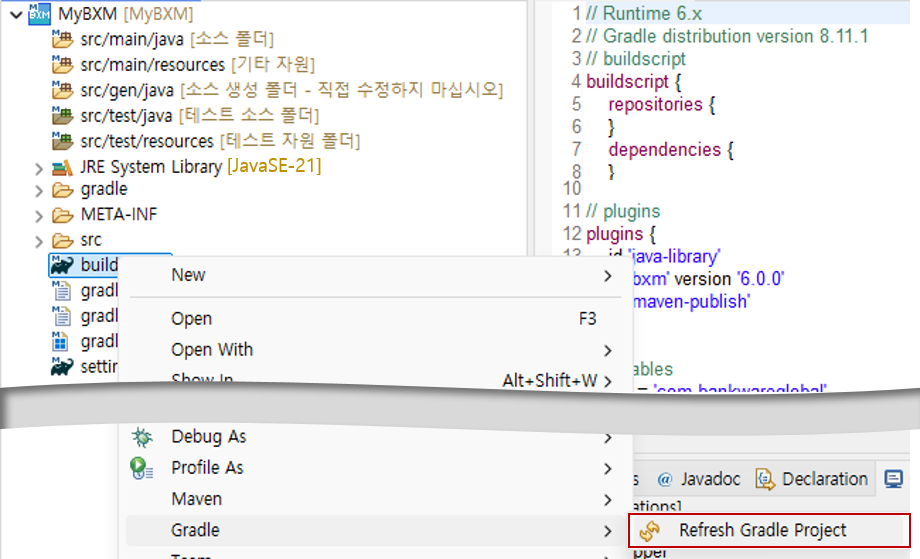The width and height of the screenshot is (920, 559).
Task: Click the first gradl file's document icon
Action: coord(61,290)
